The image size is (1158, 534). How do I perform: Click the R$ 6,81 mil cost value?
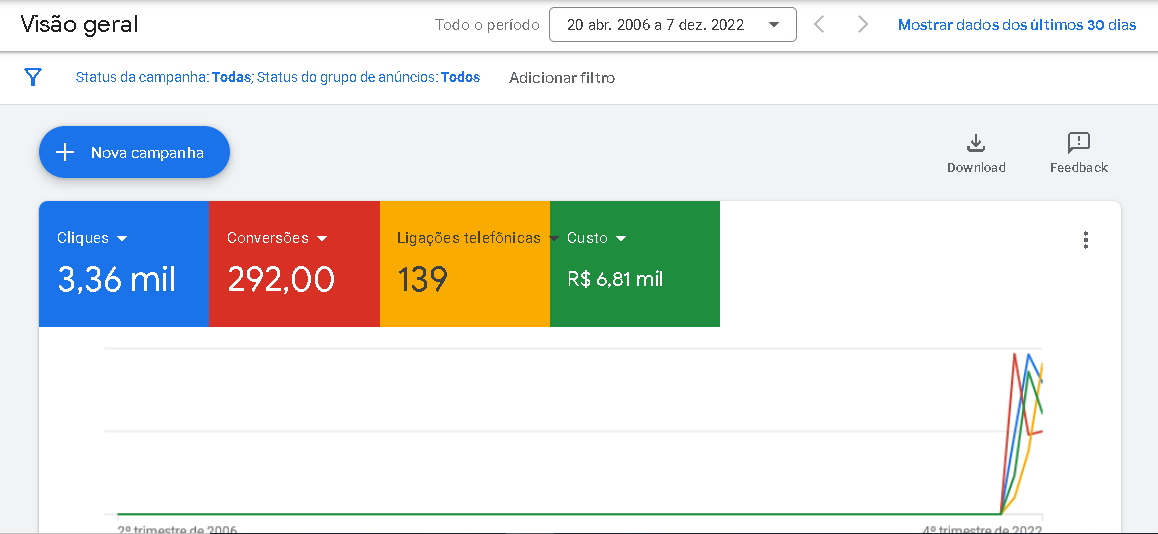pyautogui.click(x=615, y=280)
